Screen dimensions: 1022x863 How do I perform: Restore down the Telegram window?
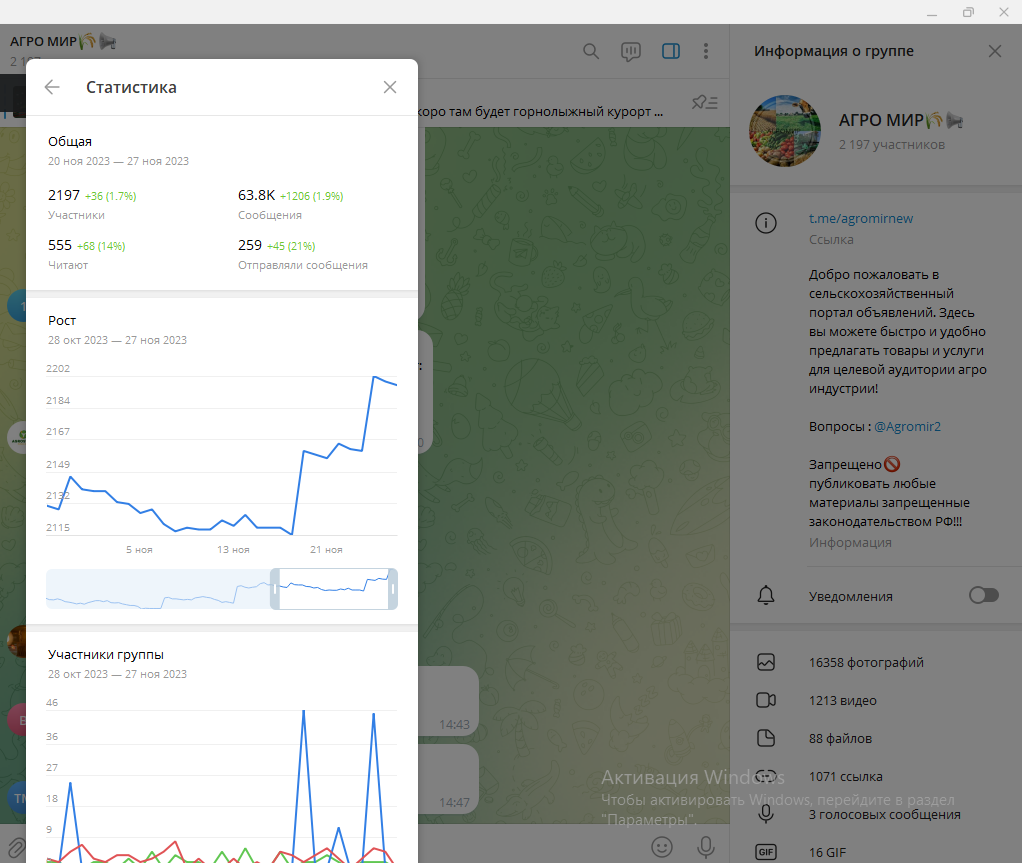(968, 12)
